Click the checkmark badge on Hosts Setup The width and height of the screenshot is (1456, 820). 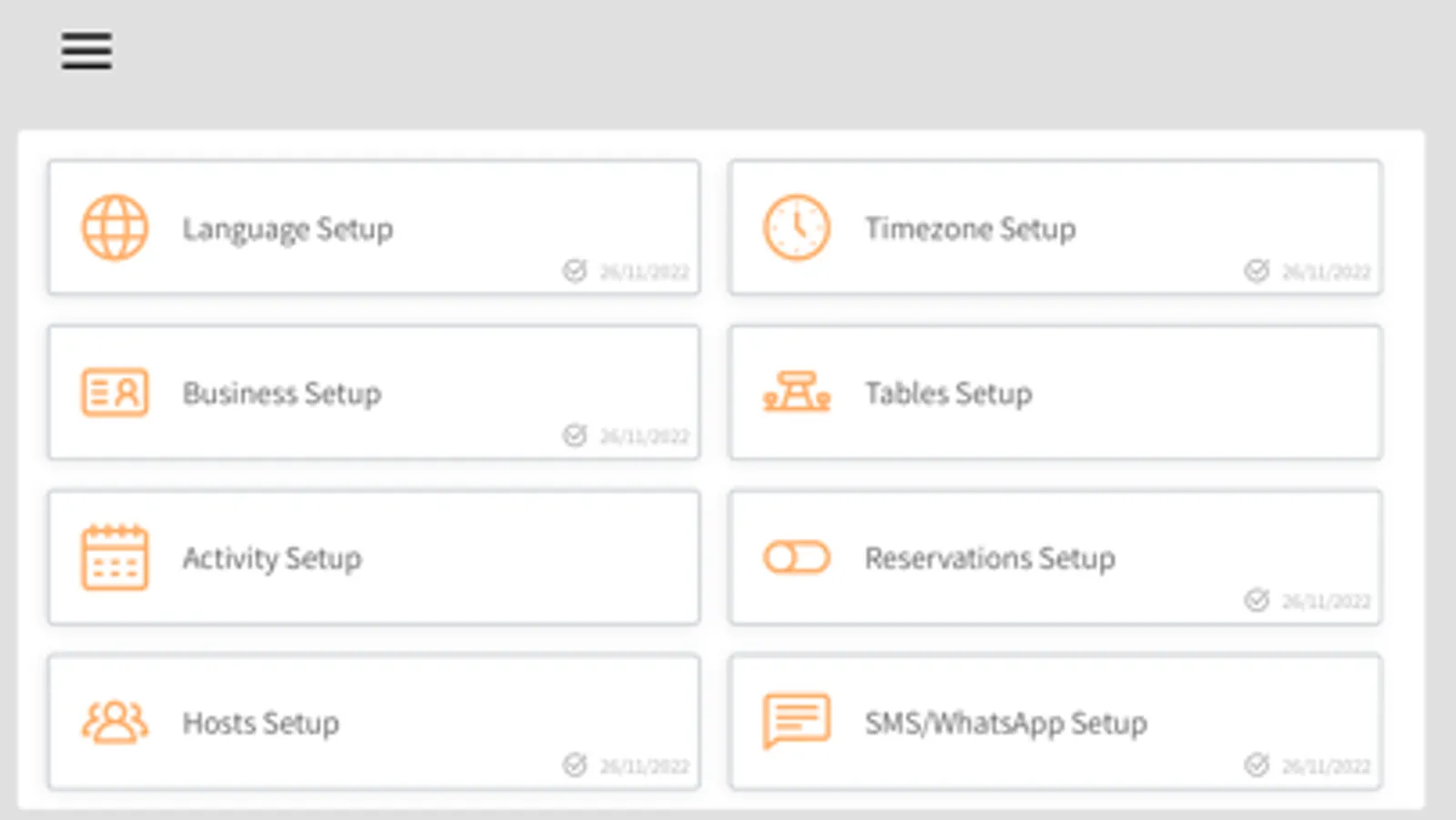point(575,764)
